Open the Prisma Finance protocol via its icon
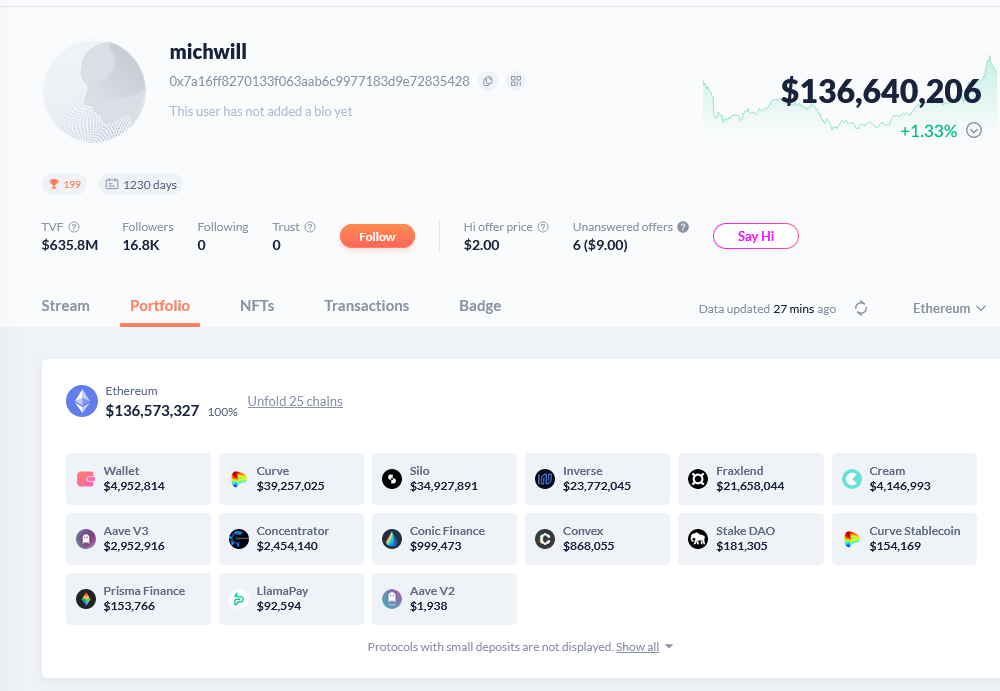The height and width of the screenshot is (691, 1000). [x=85, y=599]
